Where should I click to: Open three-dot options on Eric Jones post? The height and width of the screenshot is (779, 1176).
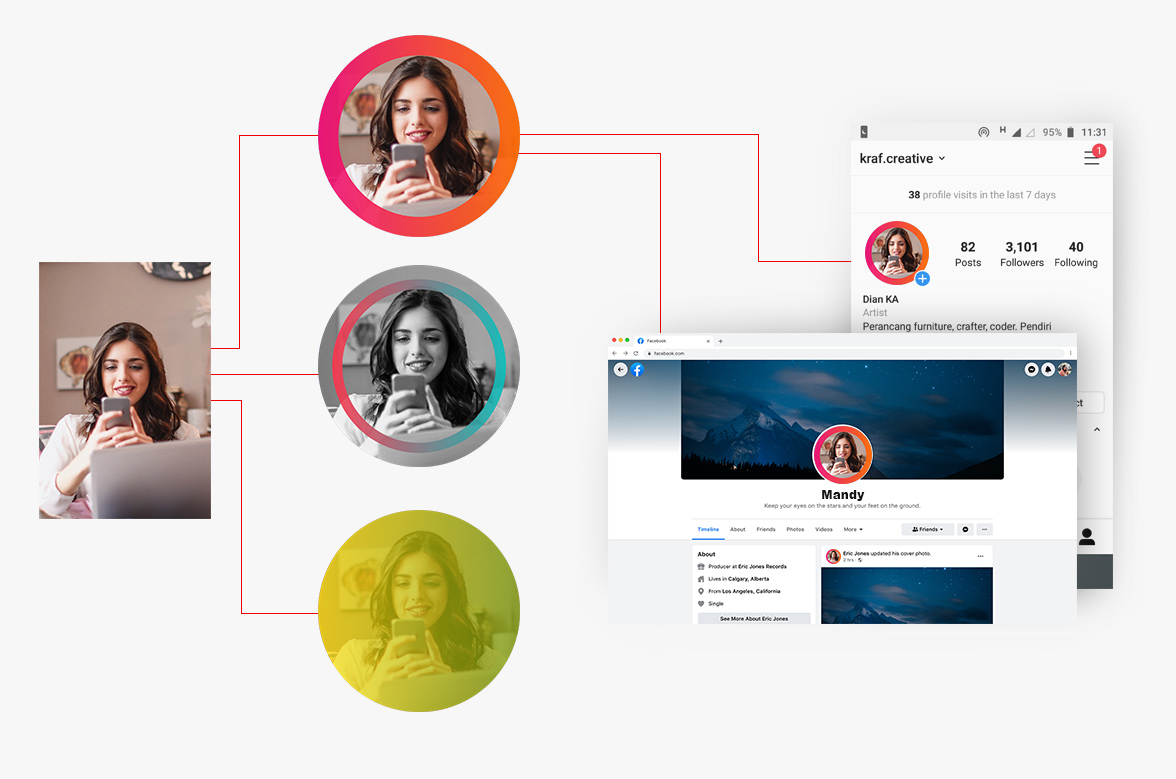980,556
